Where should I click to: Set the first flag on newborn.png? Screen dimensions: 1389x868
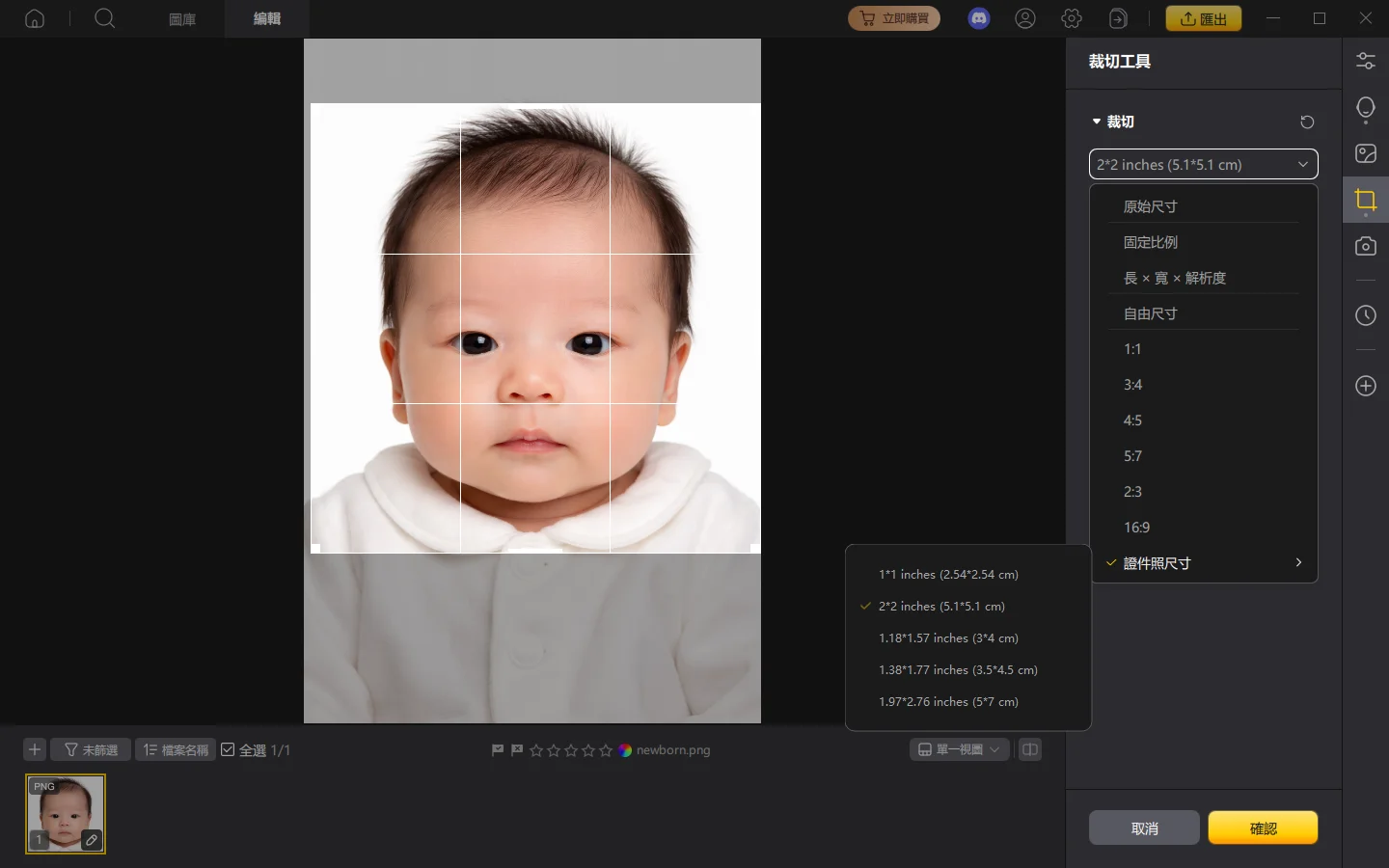498,749
